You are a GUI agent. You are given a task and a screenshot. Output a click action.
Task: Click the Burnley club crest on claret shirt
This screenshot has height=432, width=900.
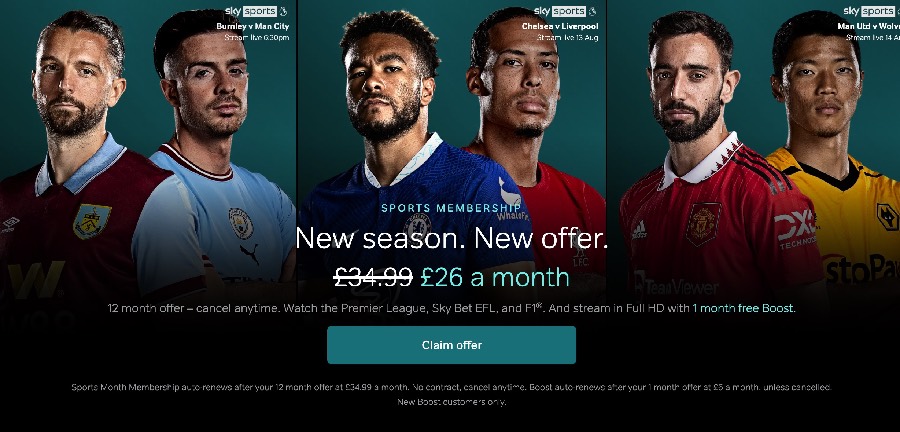pos(92,221)
